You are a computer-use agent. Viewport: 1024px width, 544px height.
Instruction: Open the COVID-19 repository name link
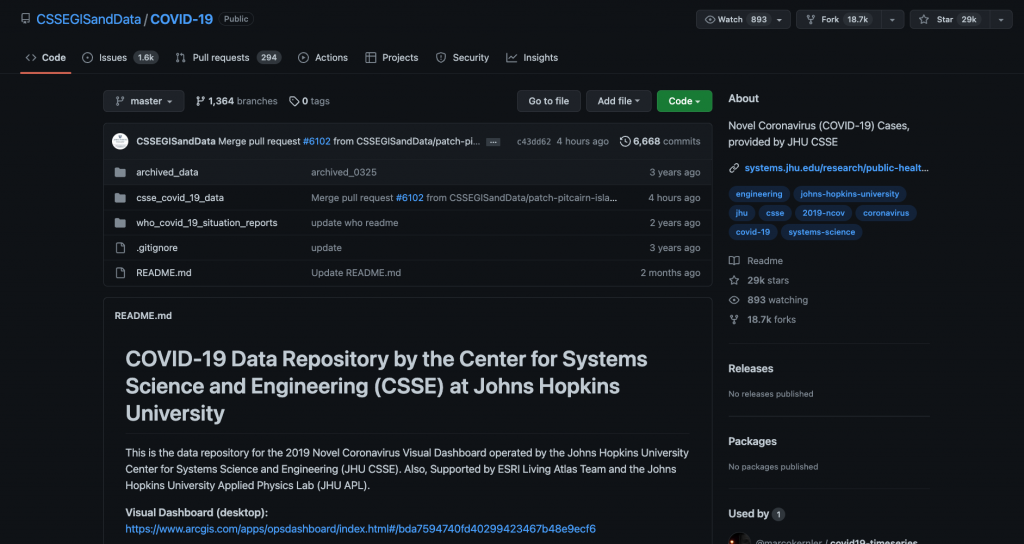[182, 19]
